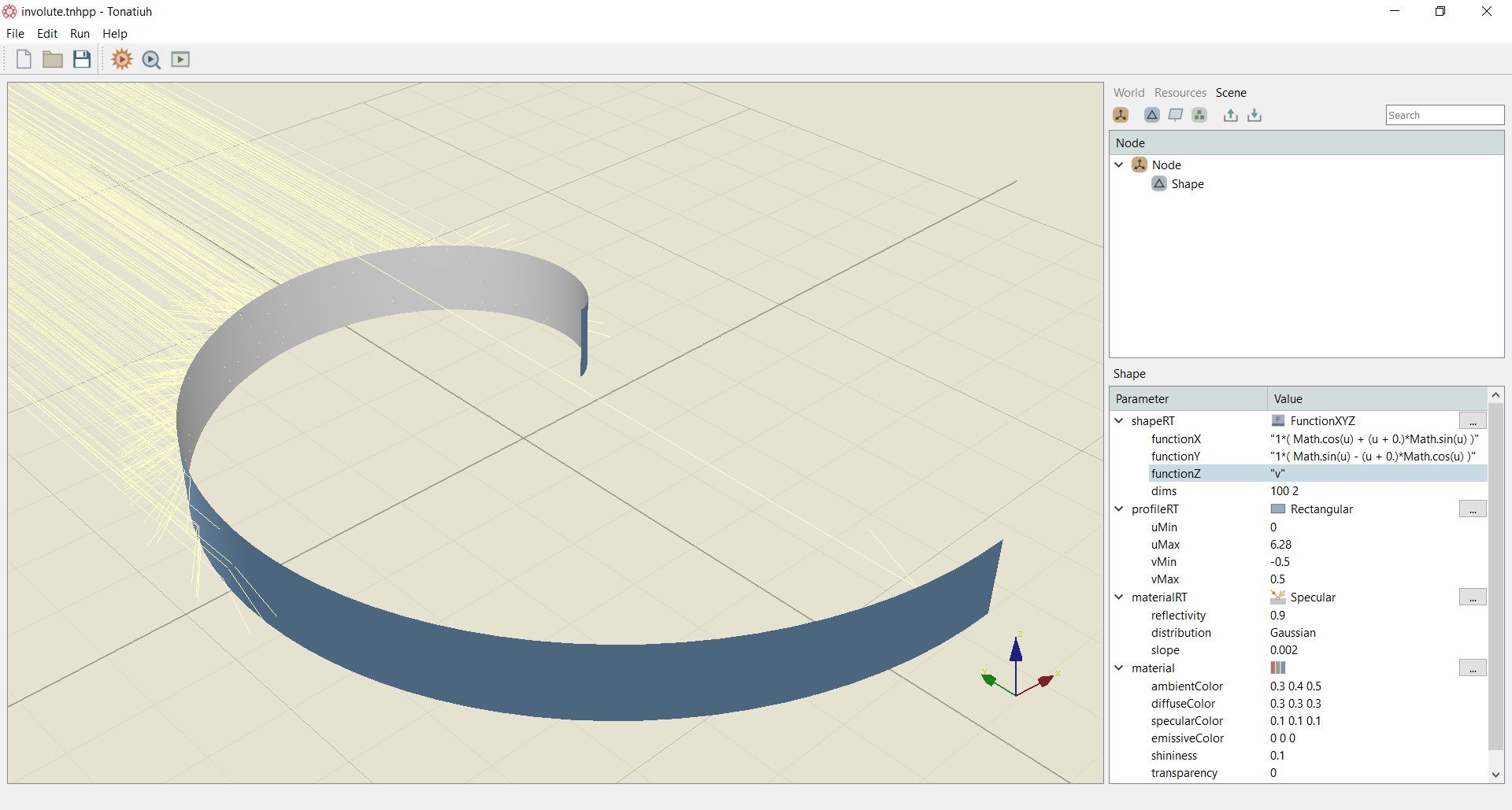
Task: Collapse the shapeRT parameter group
Action: (1119, 420)
